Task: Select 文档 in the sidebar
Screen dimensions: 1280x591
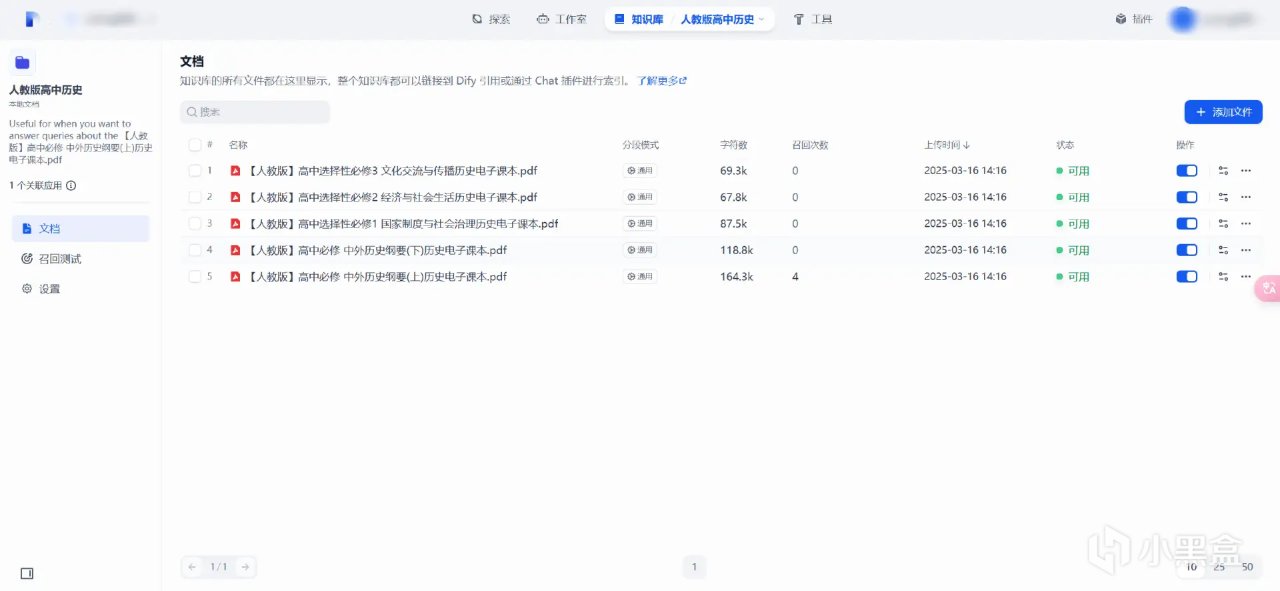Action: [80, 229]
